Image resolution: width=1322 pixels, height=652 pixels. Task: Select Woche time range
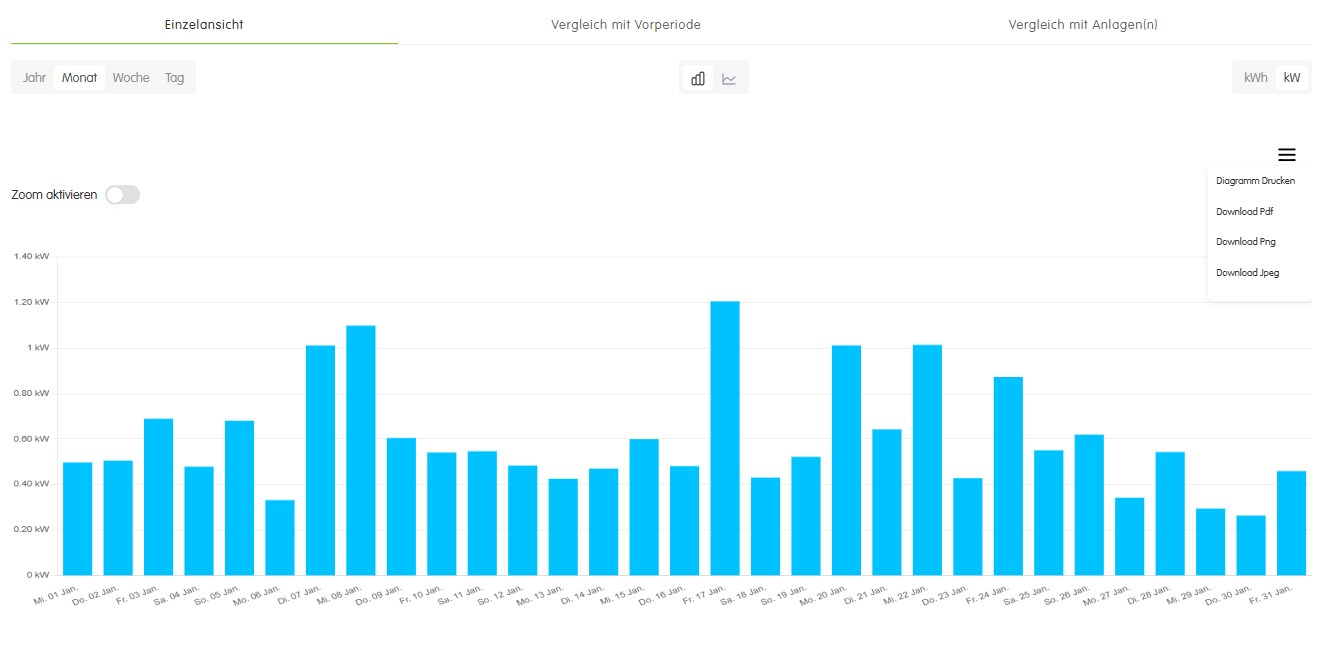131,78
